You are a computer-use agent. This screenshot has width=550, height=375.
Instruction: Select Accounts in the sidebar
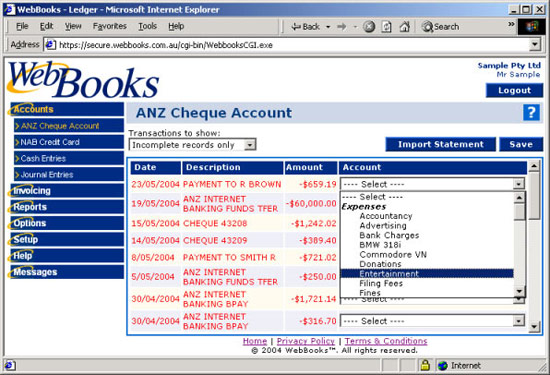(67, 109)
